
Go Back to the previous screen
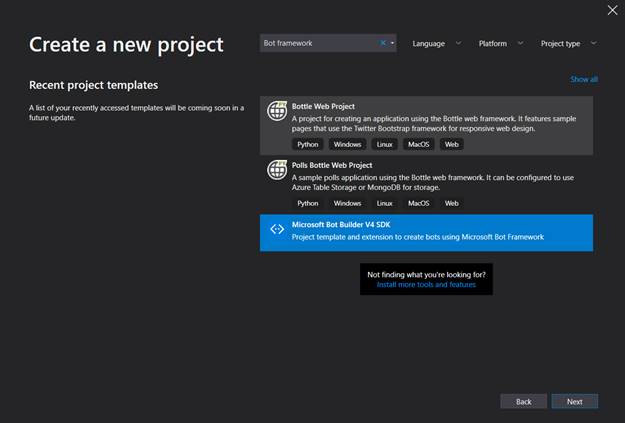tap(523, 401)
